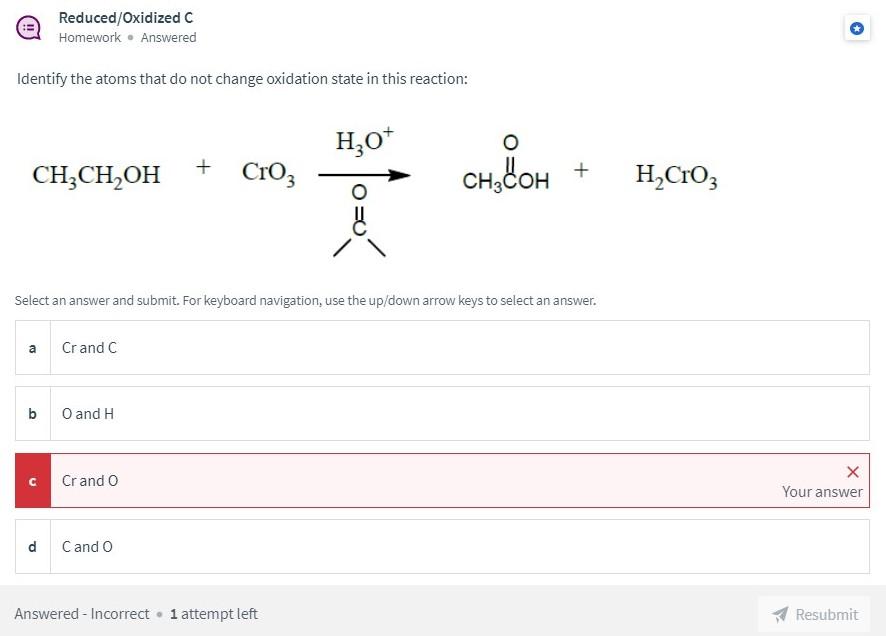Click the paper plane icon on Resubmit
The height and width of the screenshot is (636, 886).
[782, 614]
